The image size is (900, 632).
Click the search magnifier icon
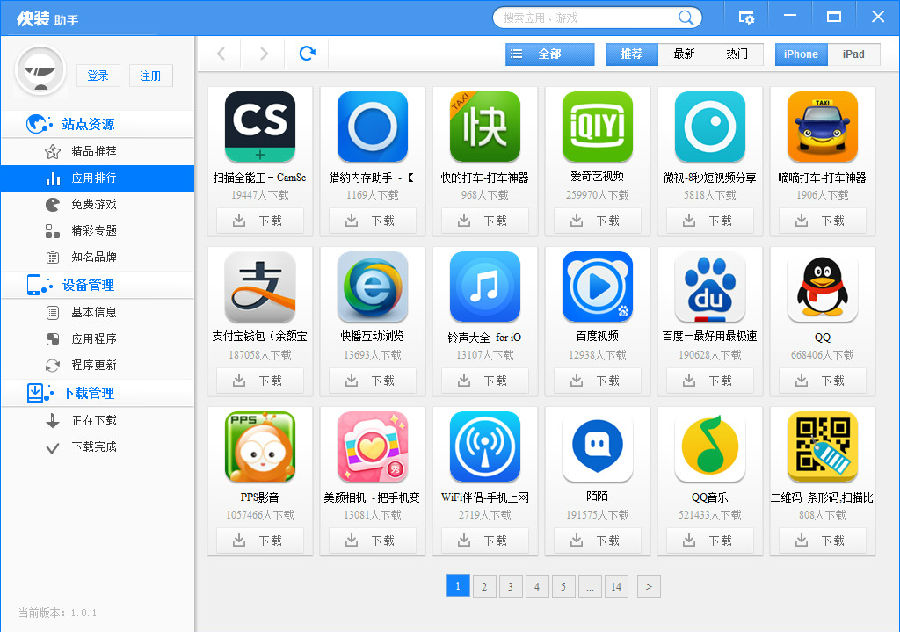point(686,16)
